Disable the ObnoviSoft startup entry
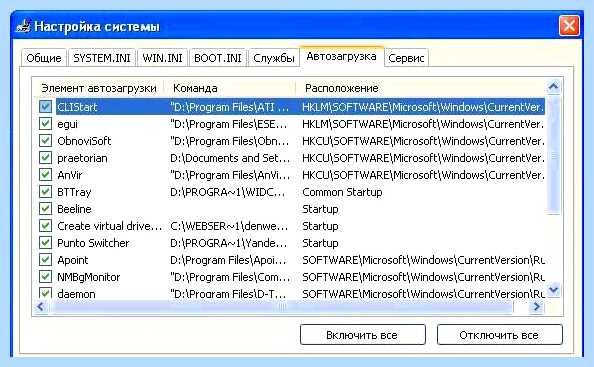The height and width of the screenshot is (367, 594). [x=45, y=141]
